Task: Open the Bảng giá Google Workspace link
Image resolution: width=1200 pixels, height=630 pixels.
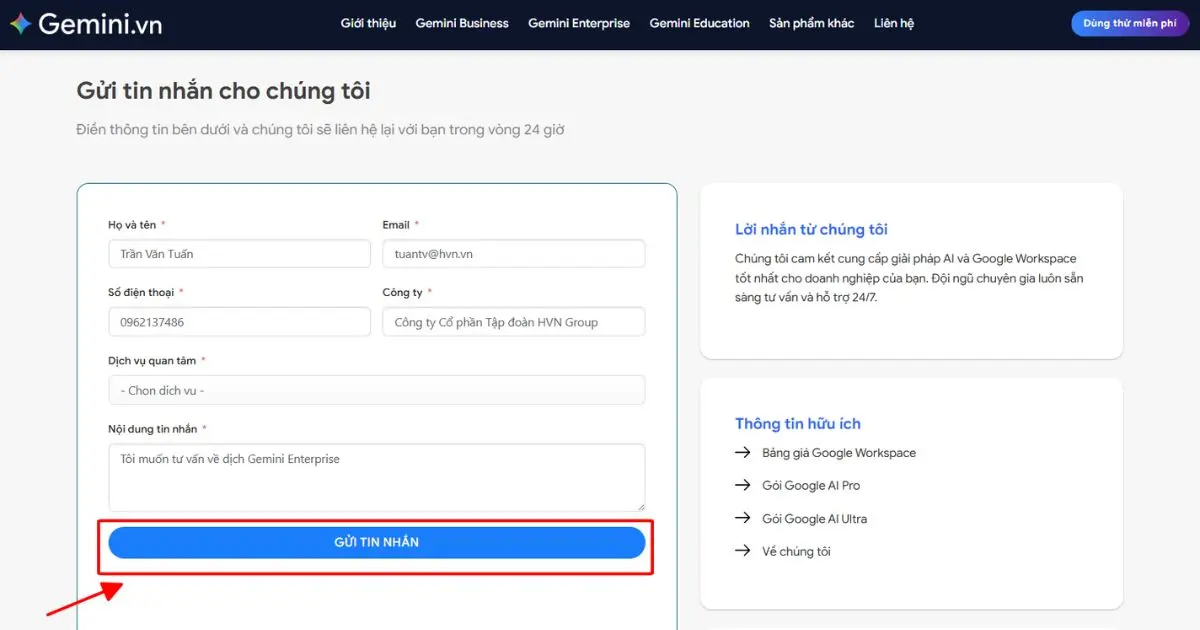Action: 838,453
